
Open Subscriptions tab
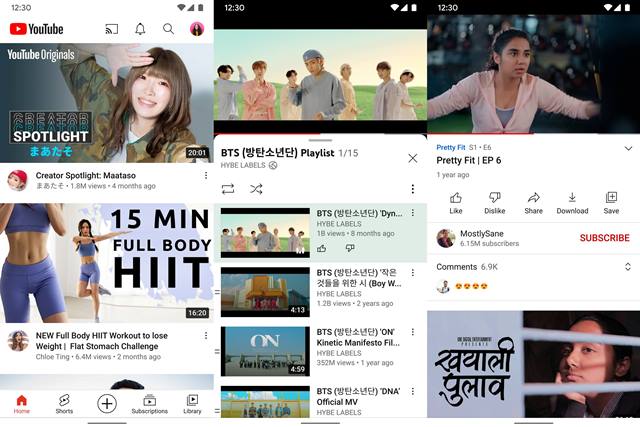[149, 404]
